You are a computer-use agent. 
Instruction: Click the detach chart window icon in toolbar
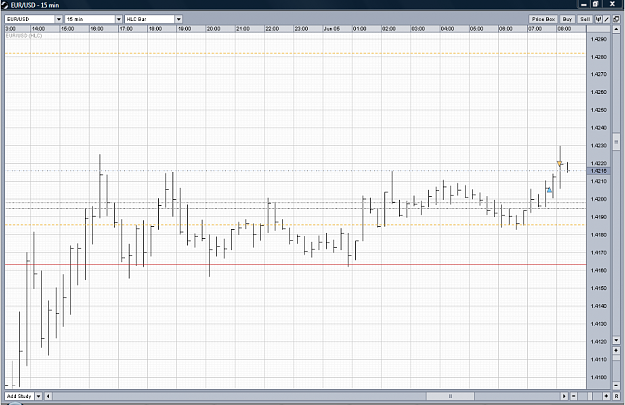tap(616, 19)
